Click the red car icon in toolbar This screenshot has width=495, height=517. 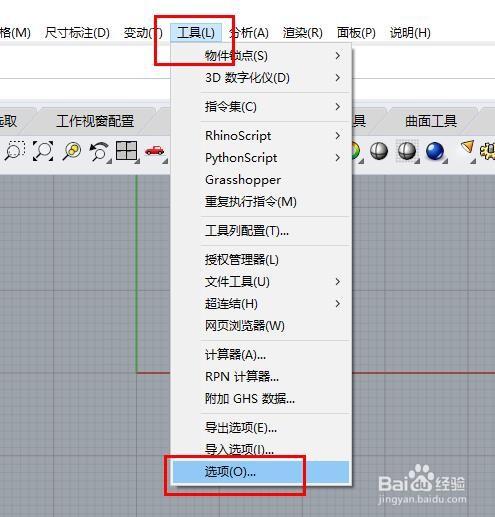[155, 151]
